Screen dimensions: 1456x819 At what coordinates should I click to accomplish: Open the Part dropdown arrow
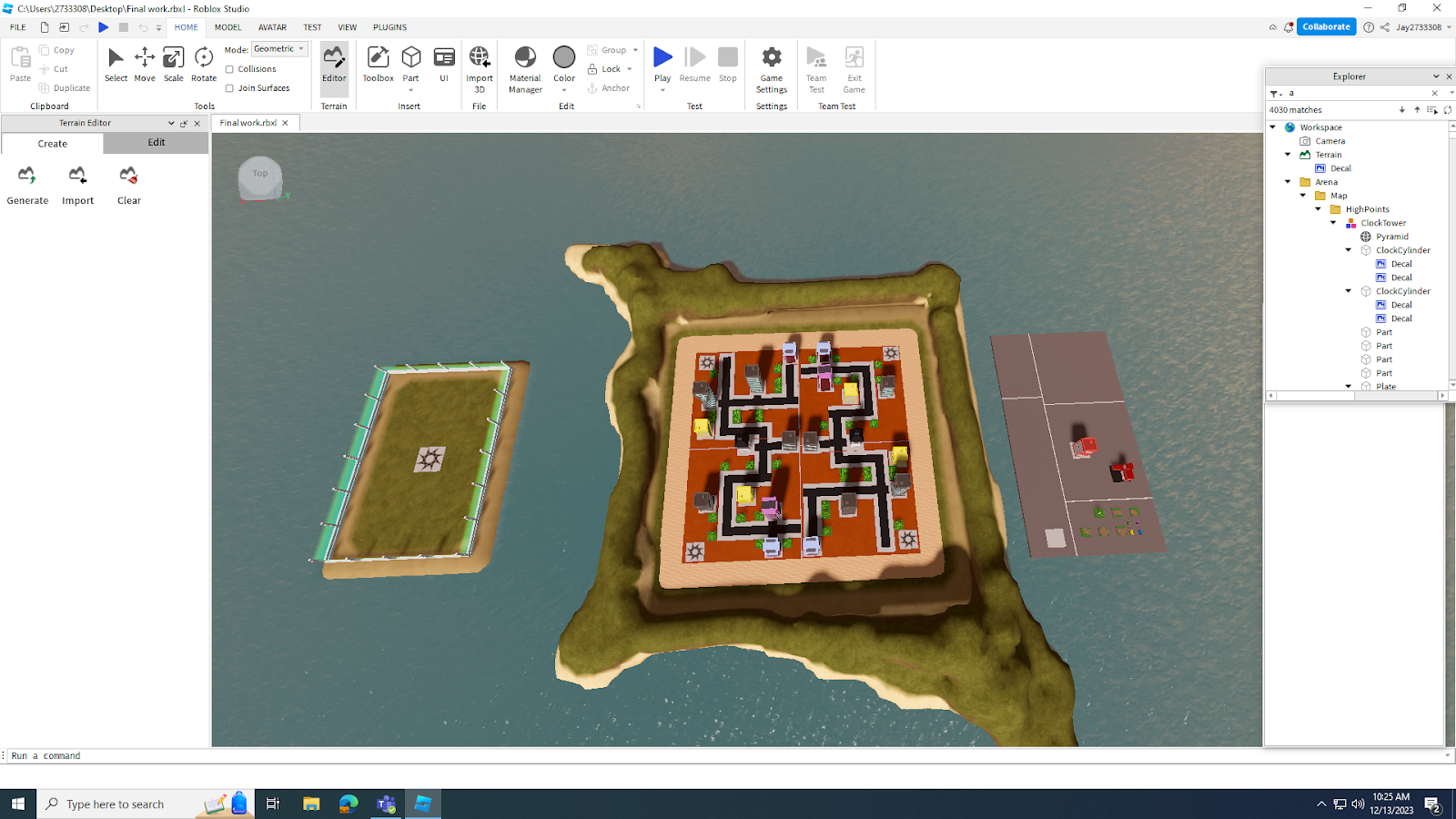411,90
